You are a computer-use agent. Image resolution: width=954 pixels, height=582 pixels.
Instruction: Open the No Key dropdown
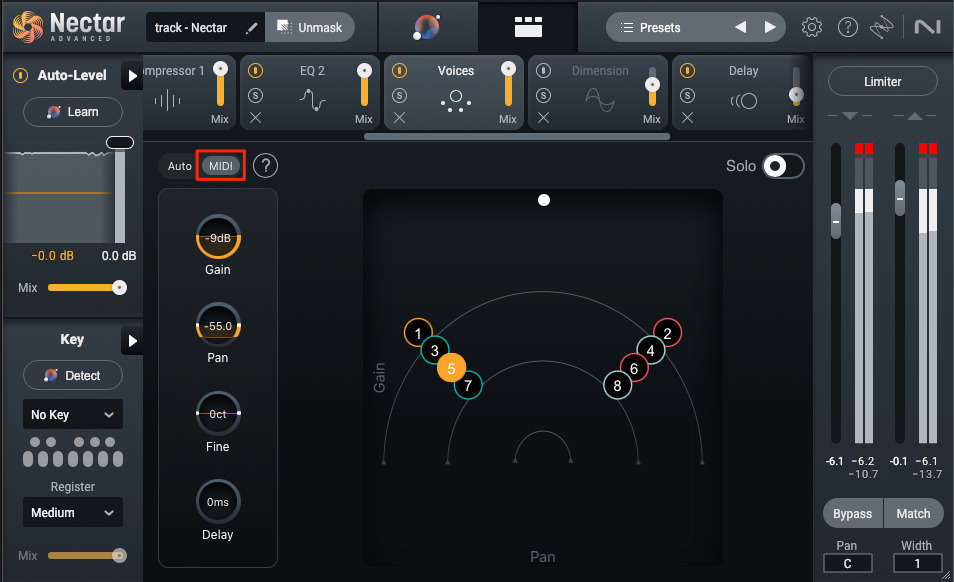coord(73,414)
